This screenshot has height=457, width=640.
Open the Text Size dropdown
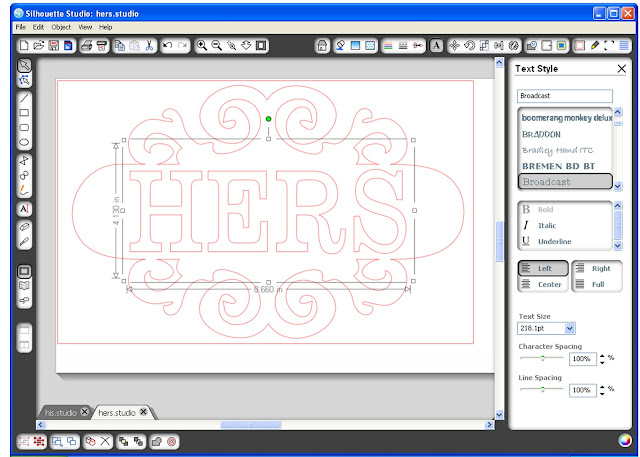coord(570,328)
